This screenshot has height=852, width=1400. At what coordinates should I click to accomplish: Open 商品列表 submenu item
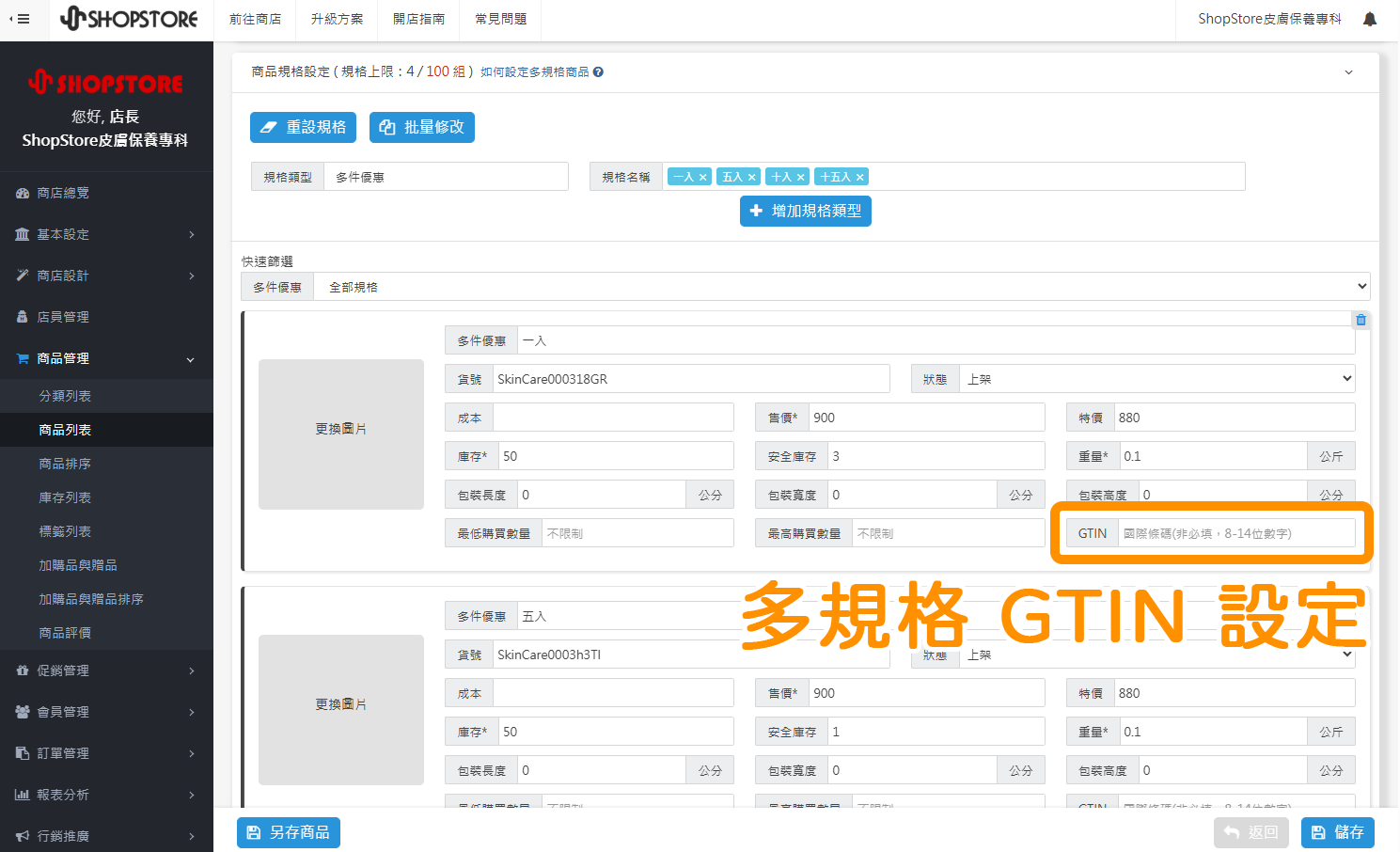click(x=106, y=430)
